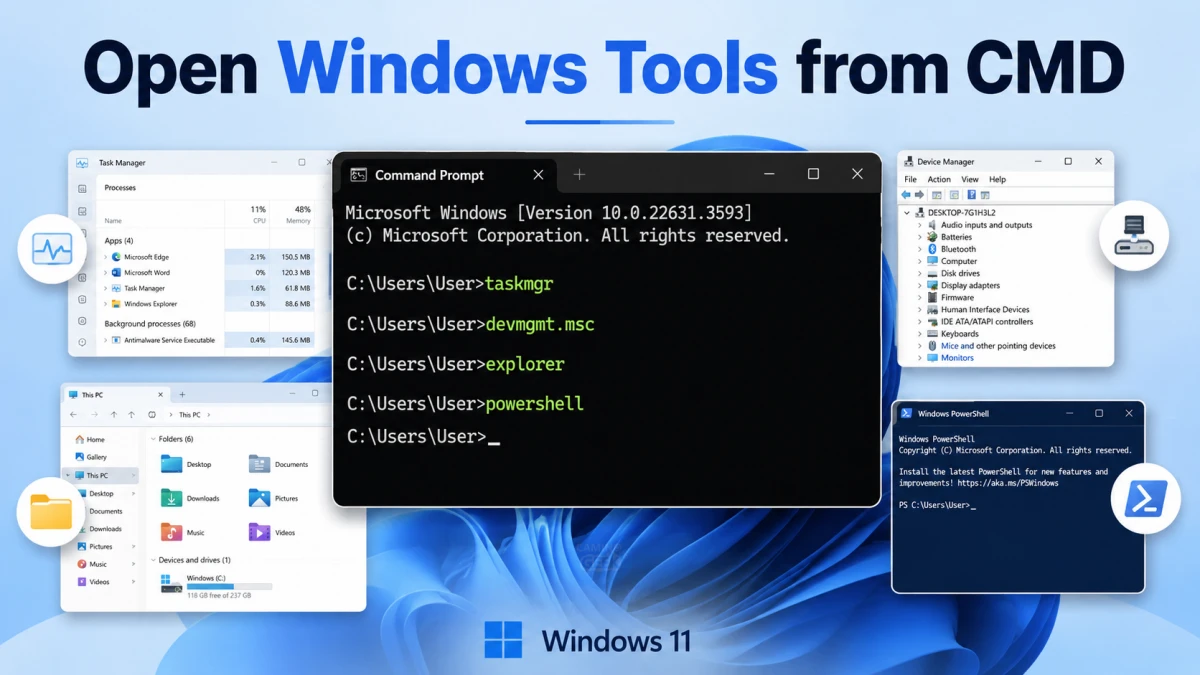Open the Action menu in Device Manager
Viewport: 1200px width, 675px height.
(939, 180)
